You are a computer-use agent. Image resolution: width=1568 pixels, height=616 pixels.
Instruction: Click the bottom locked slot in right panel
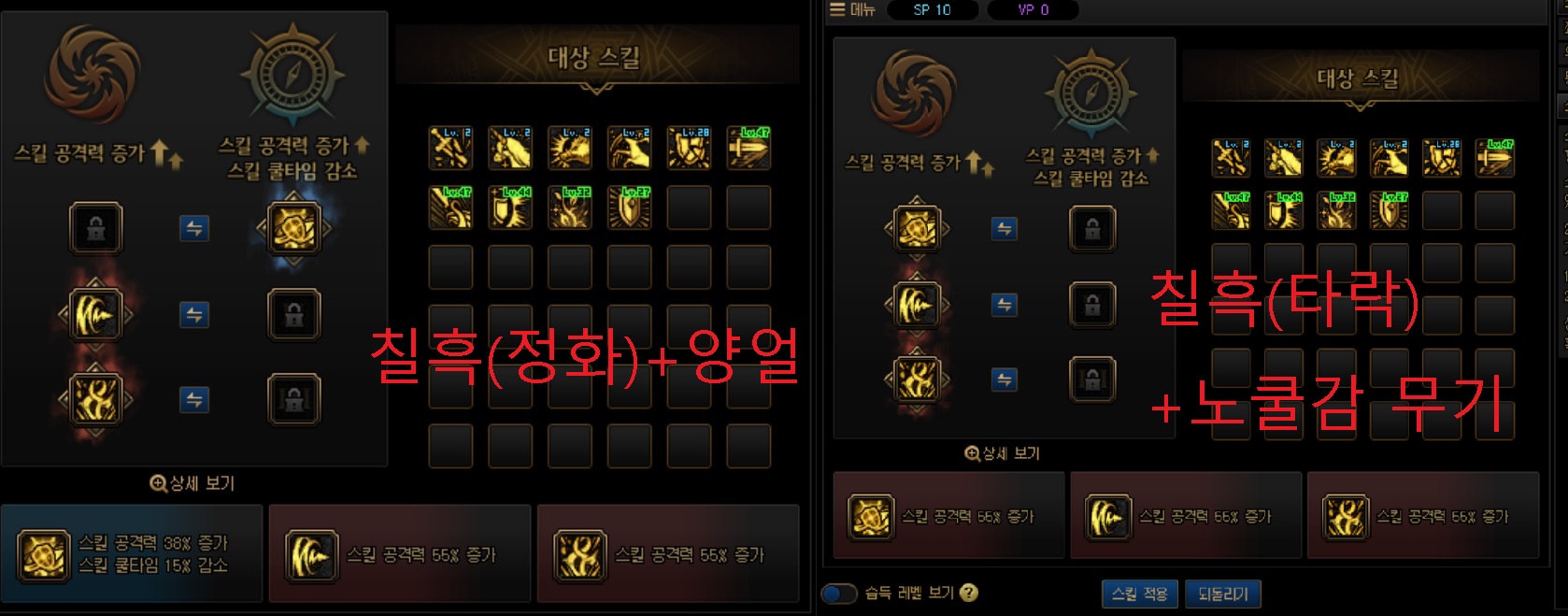tap(1092, 380)
